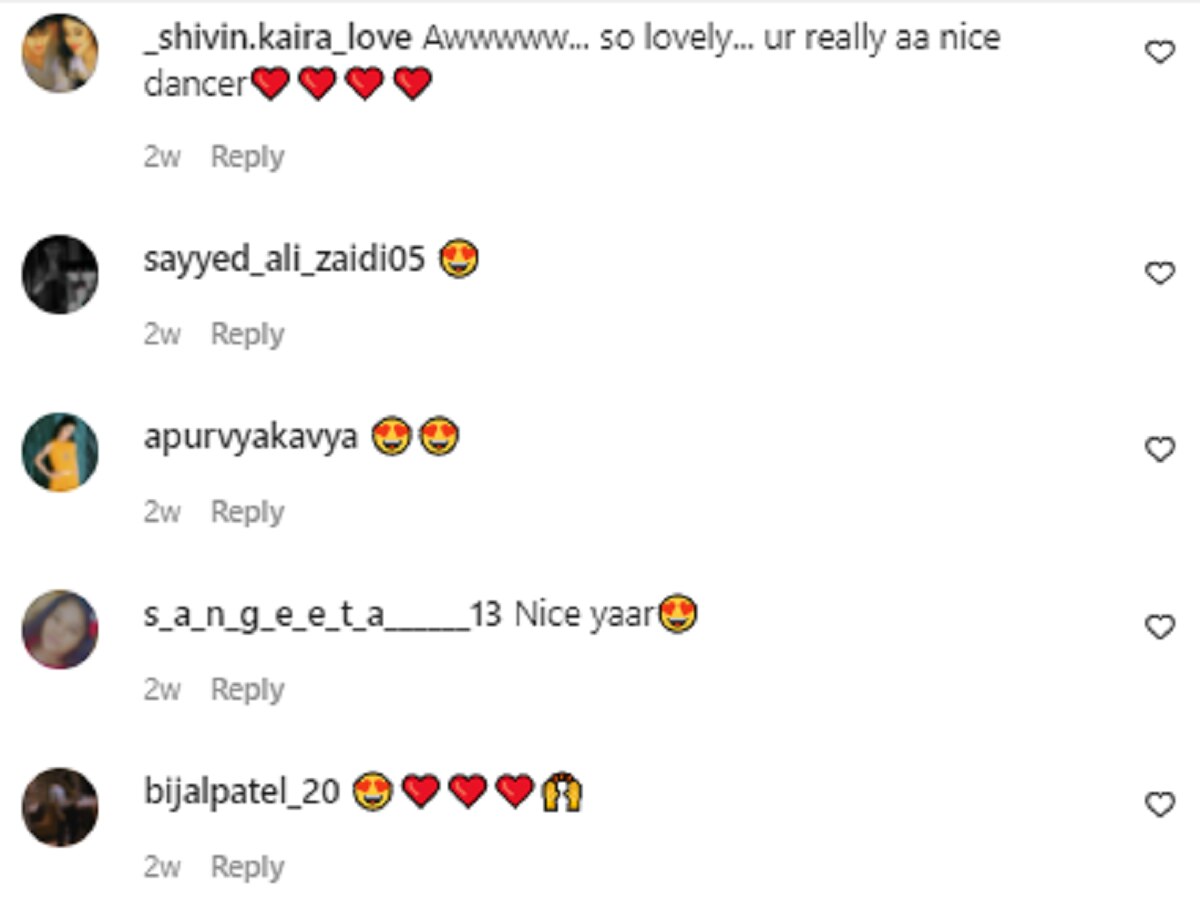
Task: Reply to the 'Nice yaar' comment
Action: click(x=247, y=690)
